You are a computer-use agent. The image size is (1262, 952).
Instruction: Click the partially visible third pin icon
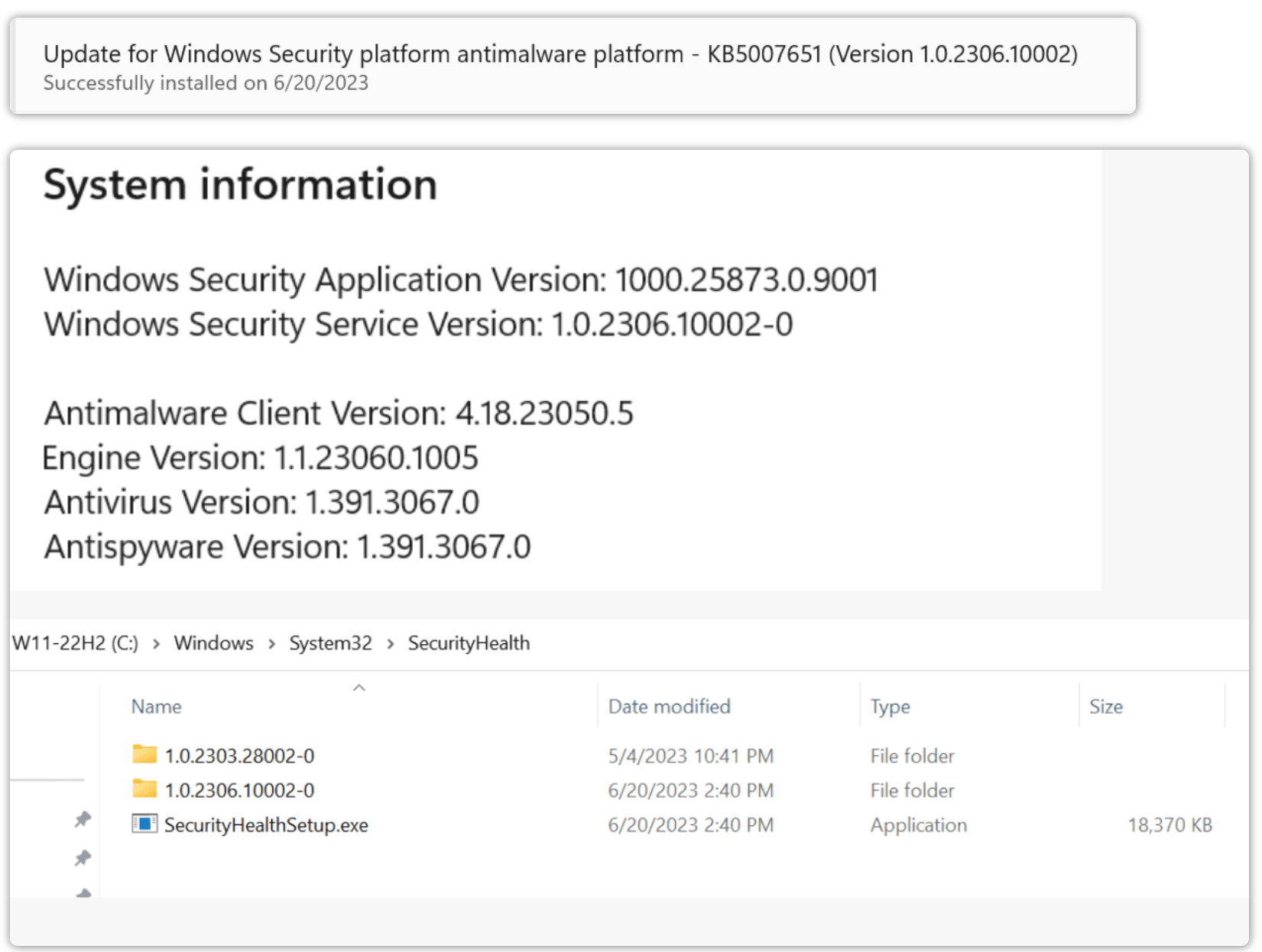click(83, 892)
